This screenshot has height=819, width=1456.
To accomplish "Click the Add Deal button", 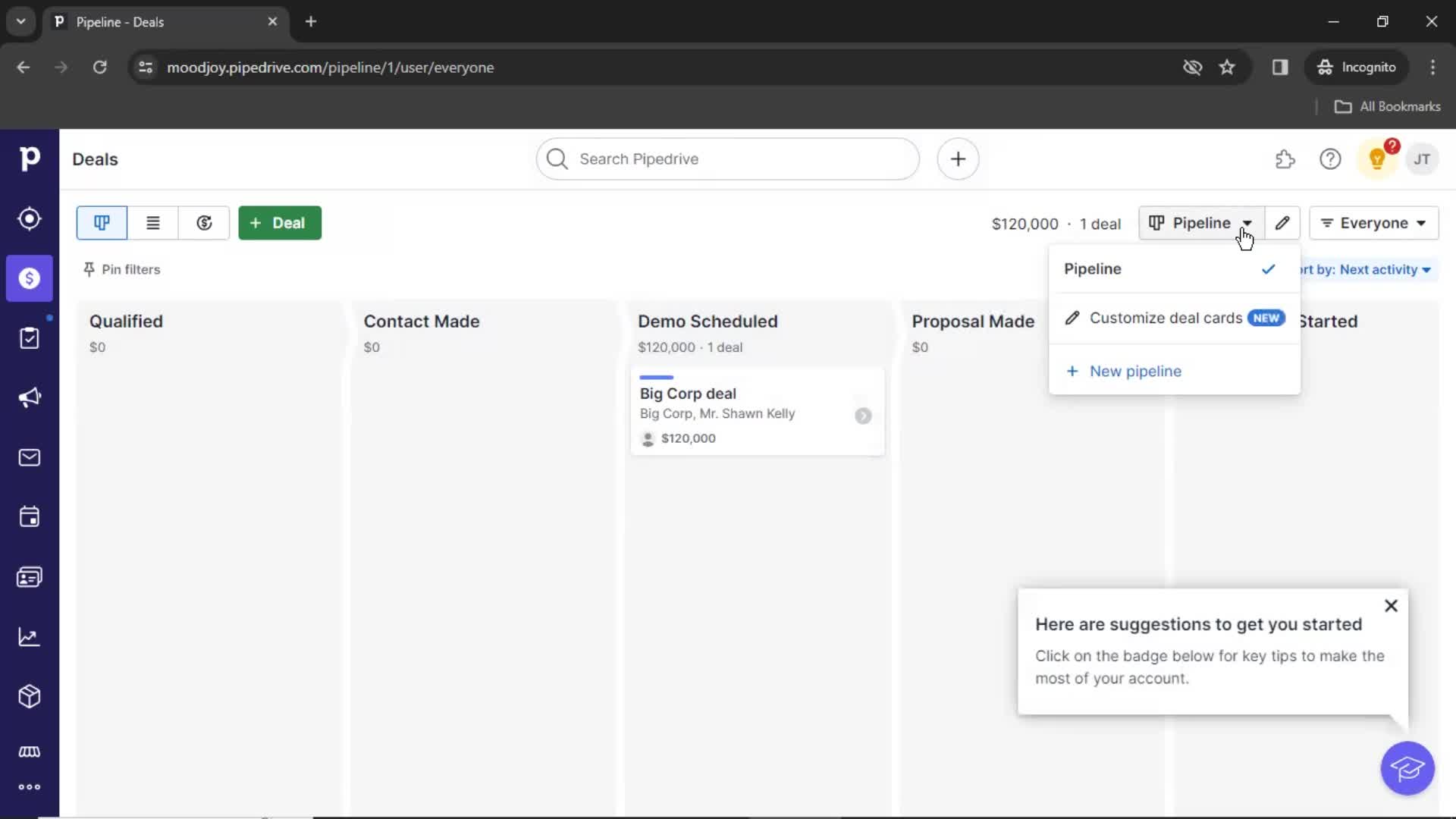I will click(279, 223).
